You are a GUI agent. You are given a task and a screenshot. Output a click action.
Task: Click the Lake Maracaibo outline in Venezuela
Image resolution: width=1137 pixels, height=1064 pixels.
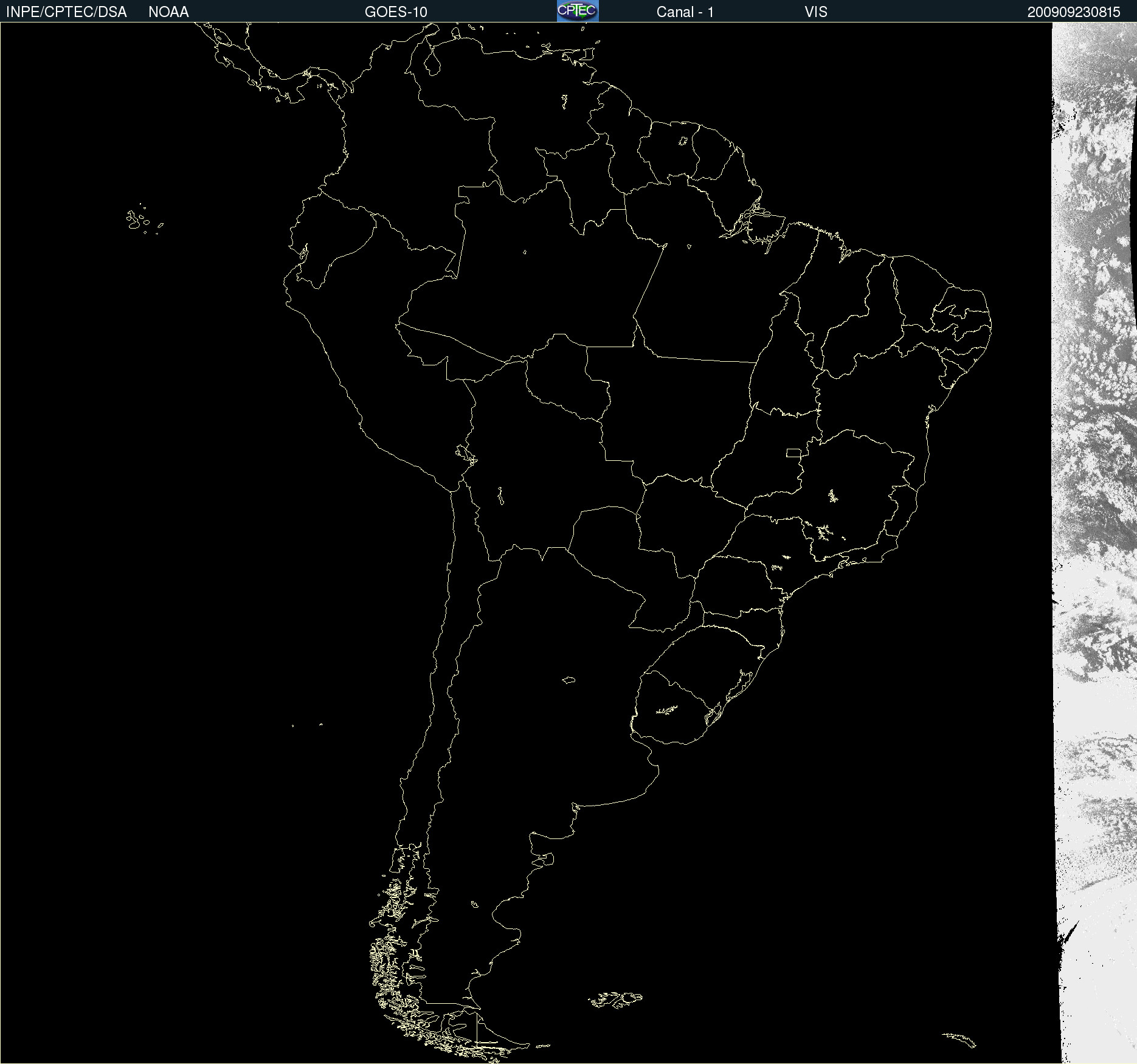pyautogui.click(x=432, y=61)
